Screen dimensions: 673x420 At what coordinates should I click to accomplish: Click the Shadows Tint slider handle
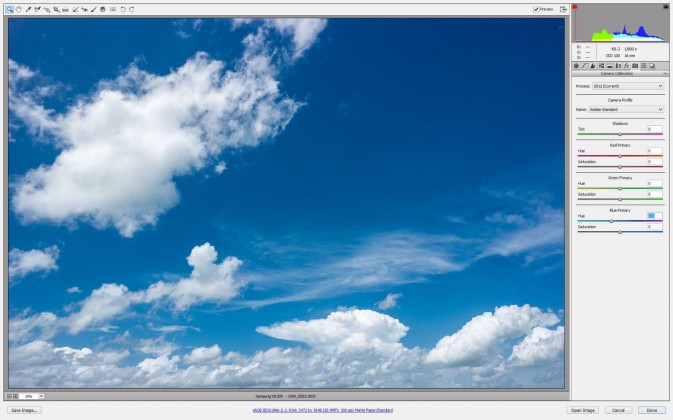pos(620,134)
